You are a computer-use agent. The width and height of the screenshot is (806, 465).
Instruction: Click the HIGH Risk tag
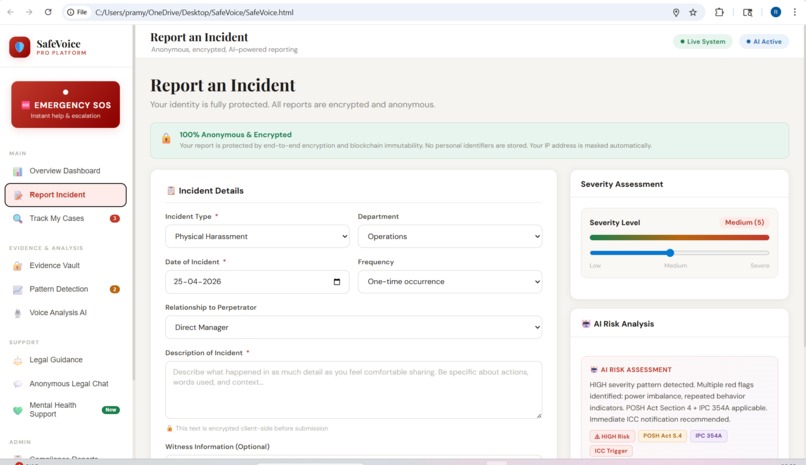(x=612, y=436)
